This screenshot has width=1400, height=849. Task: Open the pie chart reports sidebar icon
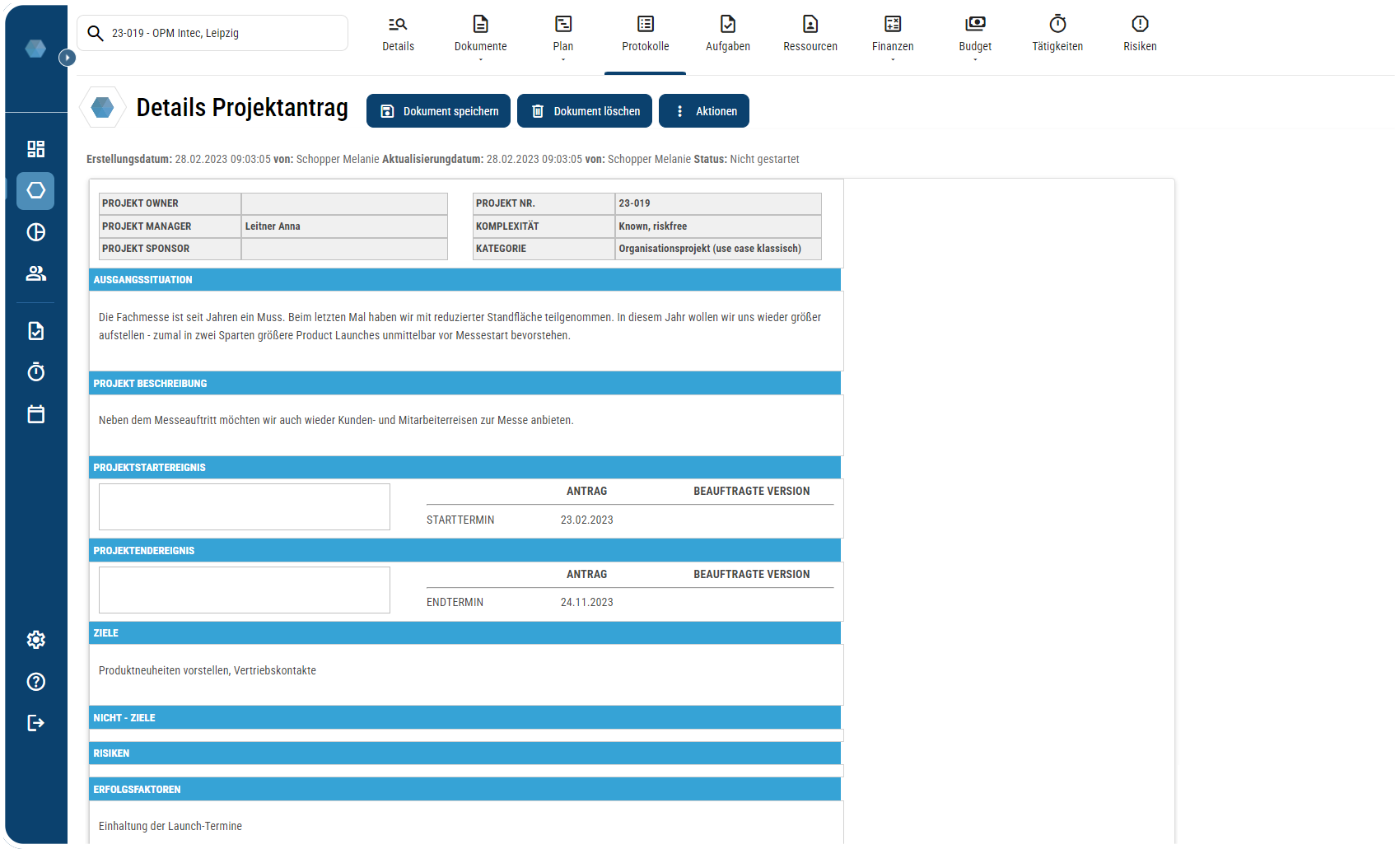coord(35,232)
